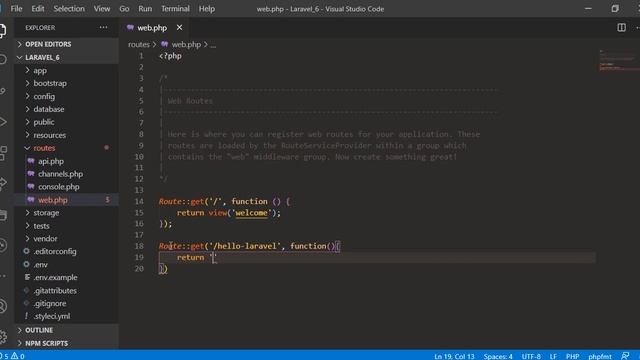Open Run and Debug activity icon

[2, 122]
